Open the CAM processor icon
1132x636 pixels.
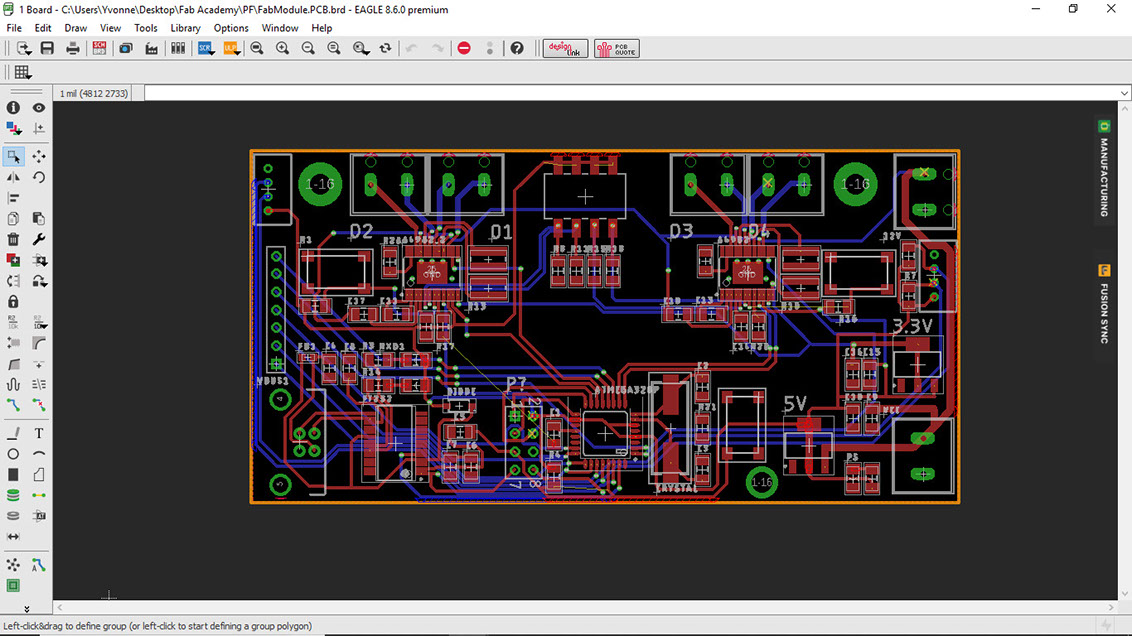click(x=152, y=48)
